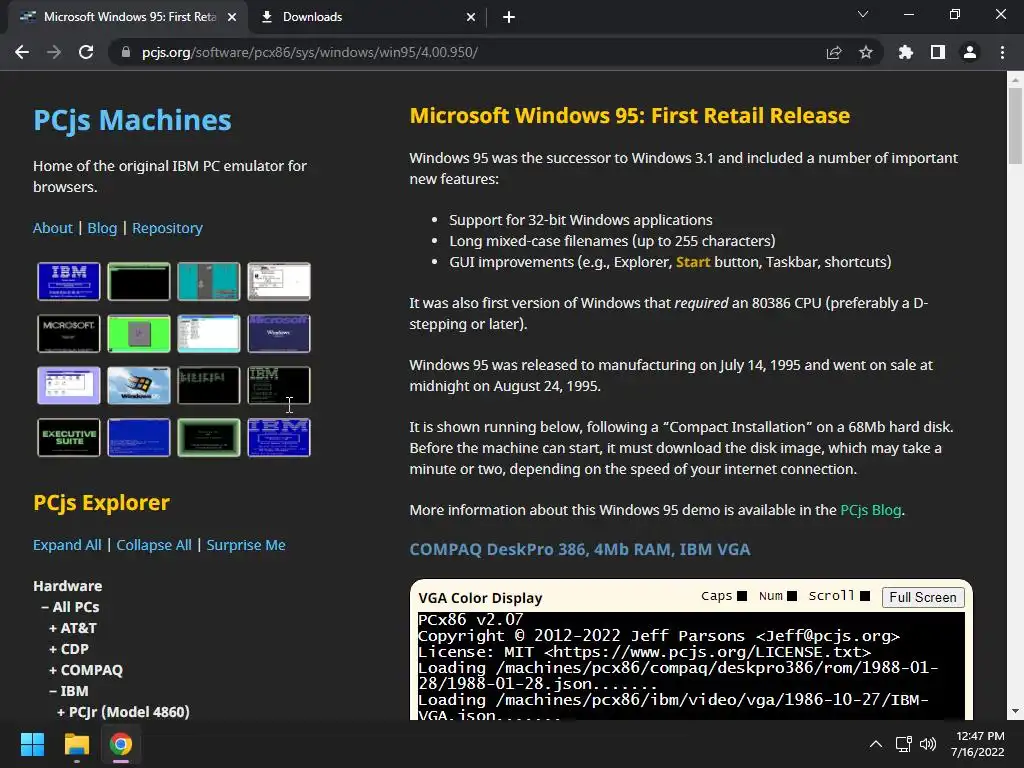Open the white window thumbnail in first row
Viewport: 1024px width, 768px height.
click(x=279, y=281)
